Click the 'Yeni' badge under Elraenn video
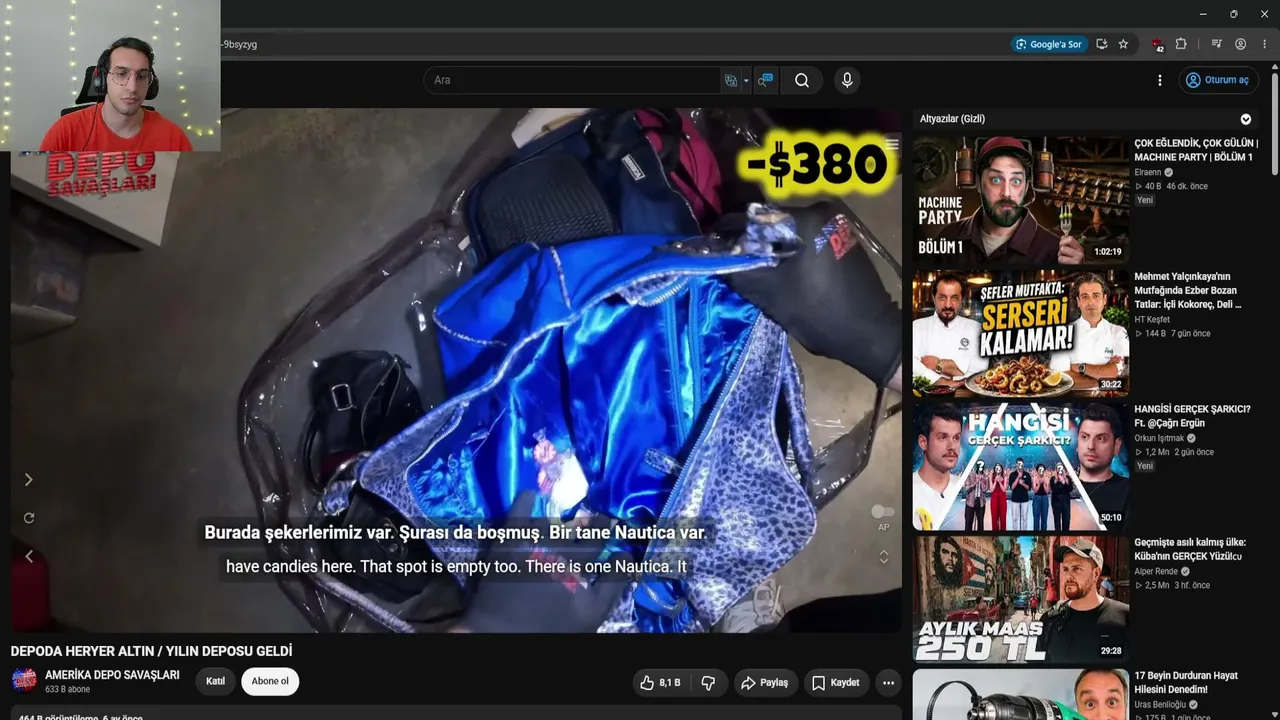Screen dimensions: 1280x720 click(1145, 200)
